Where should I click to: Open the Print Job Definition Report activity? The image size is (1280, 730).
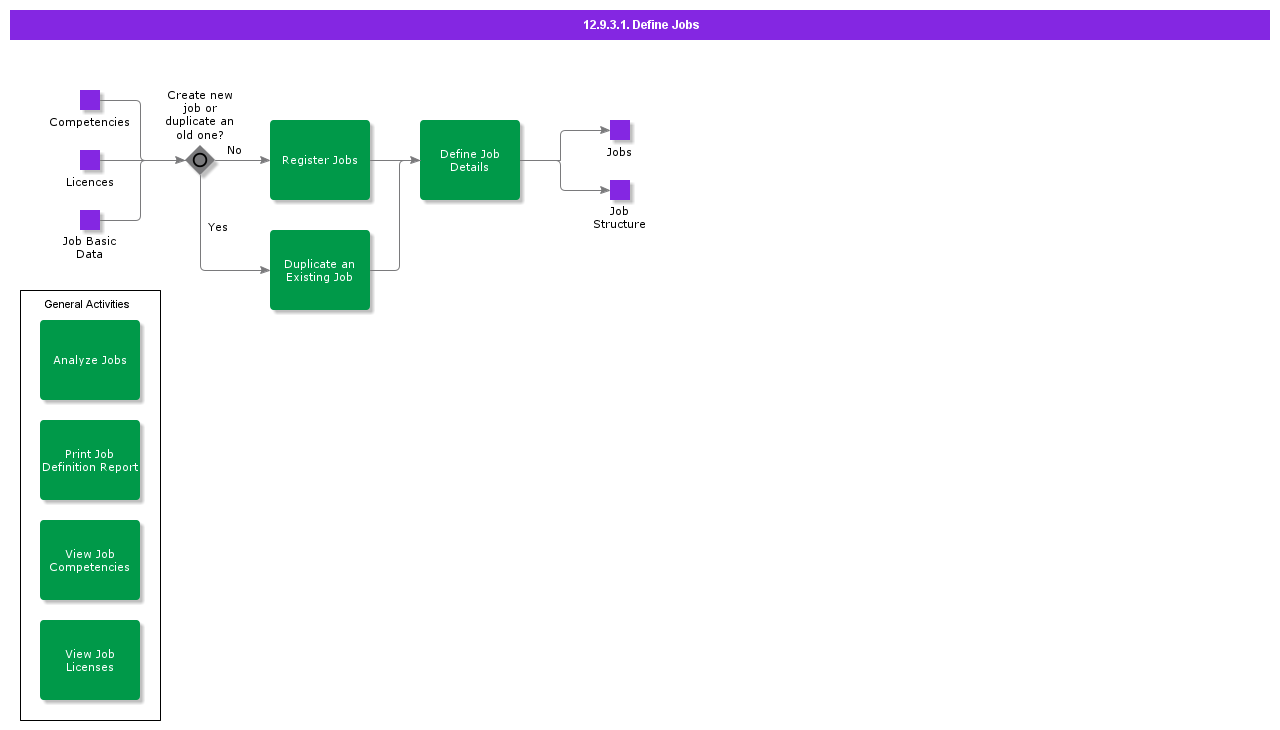(90, 460)
